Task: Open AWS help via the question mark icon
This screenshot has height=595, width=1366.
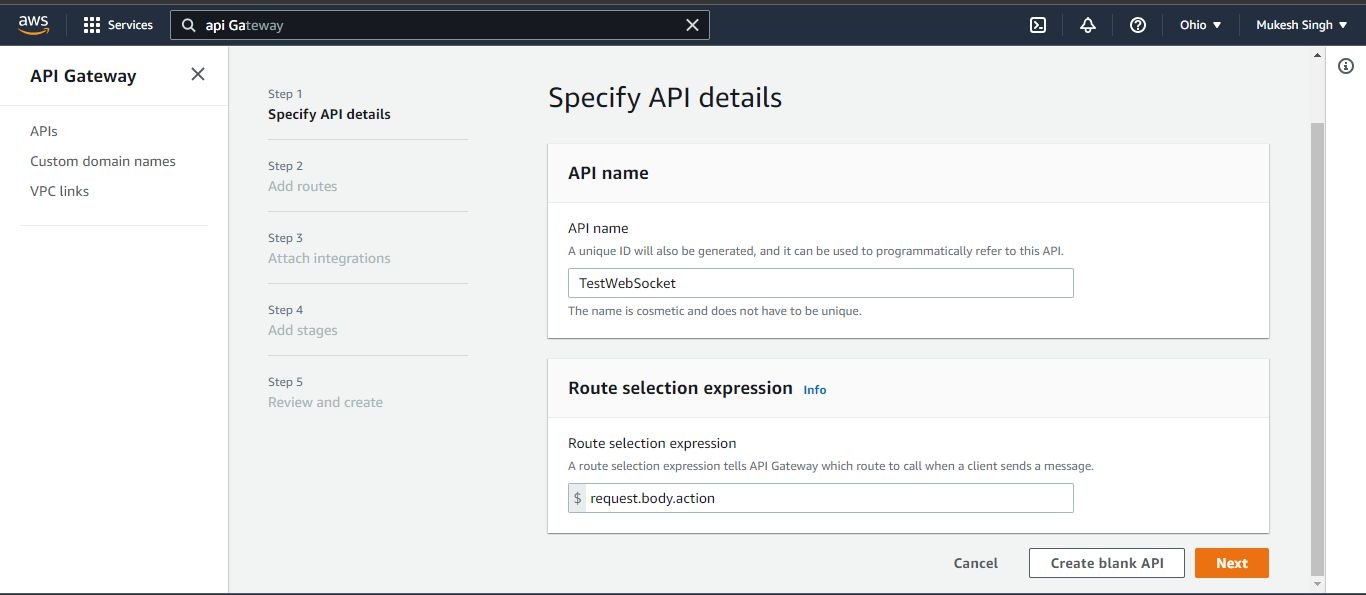Action: tap(1137, 24)
